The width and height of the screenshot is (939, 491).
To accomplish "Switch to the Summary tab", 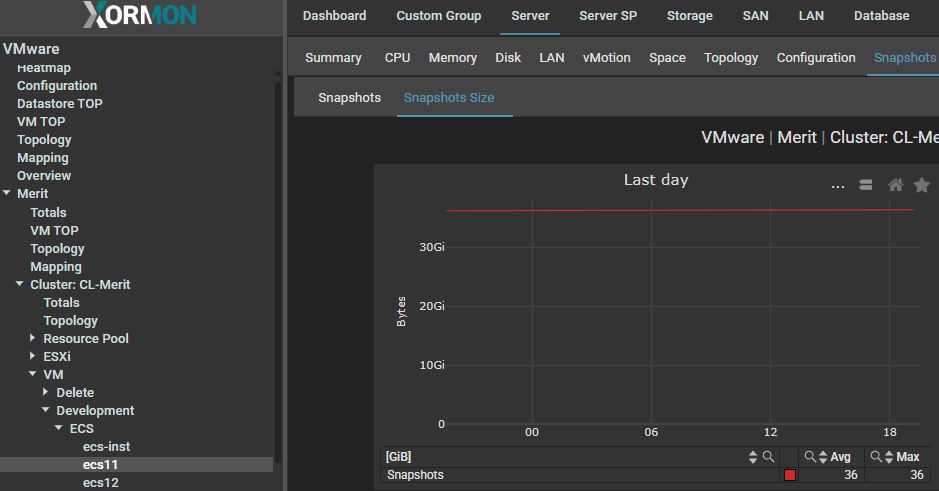I will click(333, 57).
